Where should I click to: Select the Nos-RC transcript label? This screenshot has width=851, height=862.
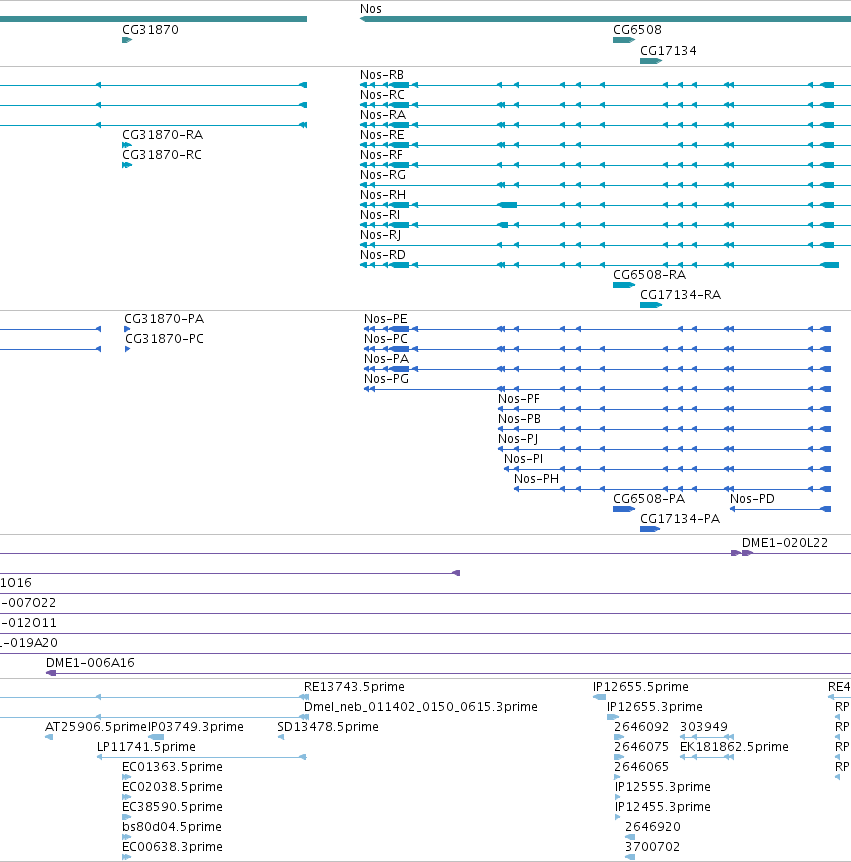coord(382,95)
